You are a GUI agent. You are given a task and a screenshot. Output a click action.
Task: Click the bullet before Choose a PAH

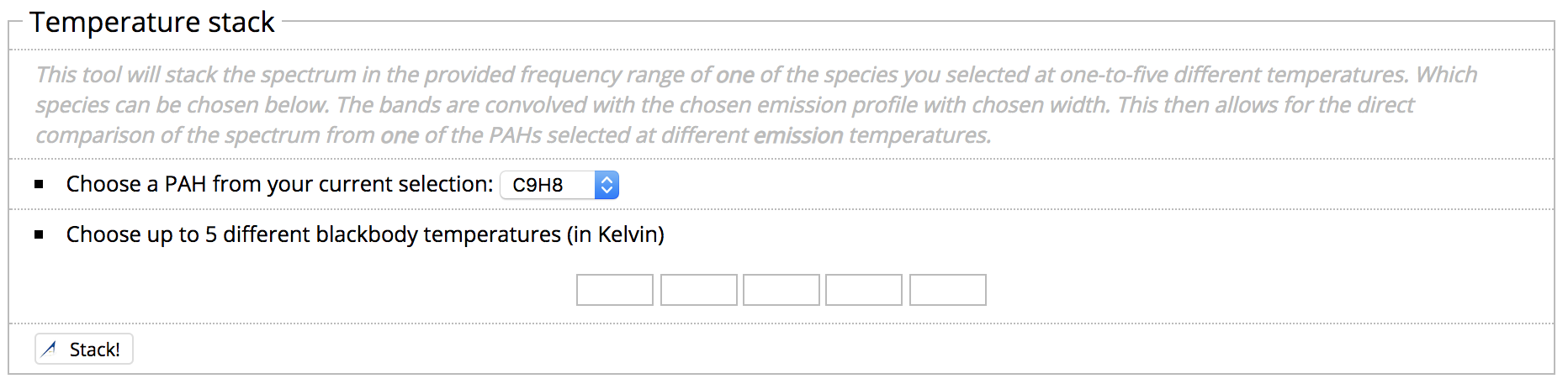39,185
